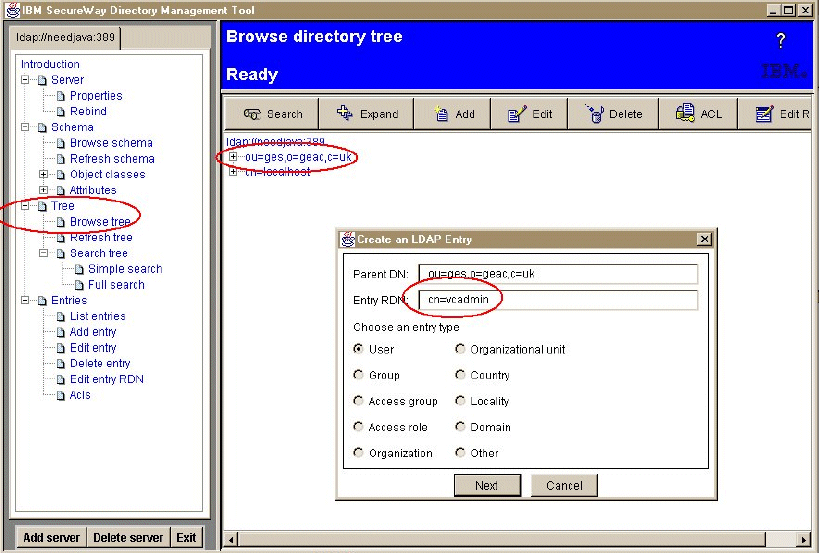Click the Edit RDN toolbar icon

pyautogui.click(x=764, y=113)
